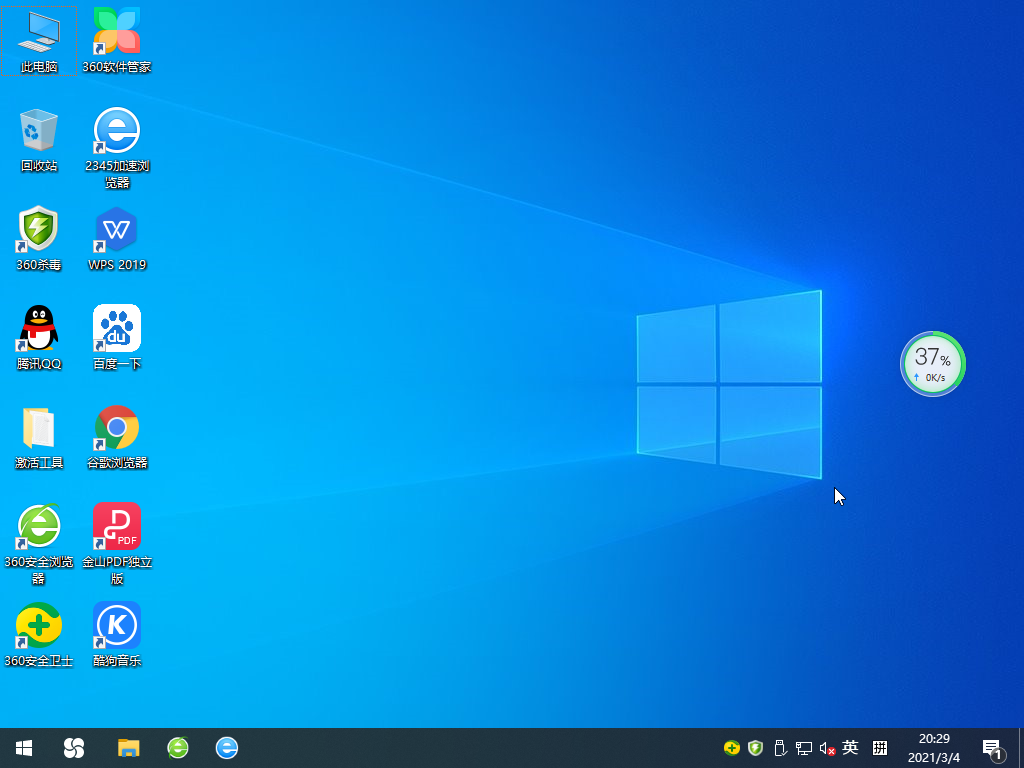Launch 360软件管家 software manager
1024x768 pixels.
[116, 32]
